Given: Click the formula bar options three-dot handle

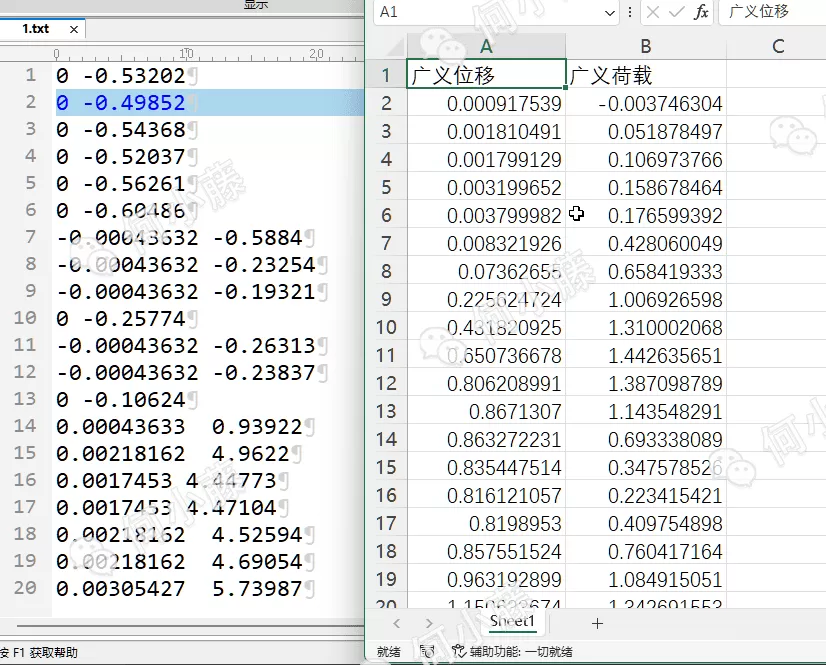Looking at the screenshot, I should [x=629, y=12].
